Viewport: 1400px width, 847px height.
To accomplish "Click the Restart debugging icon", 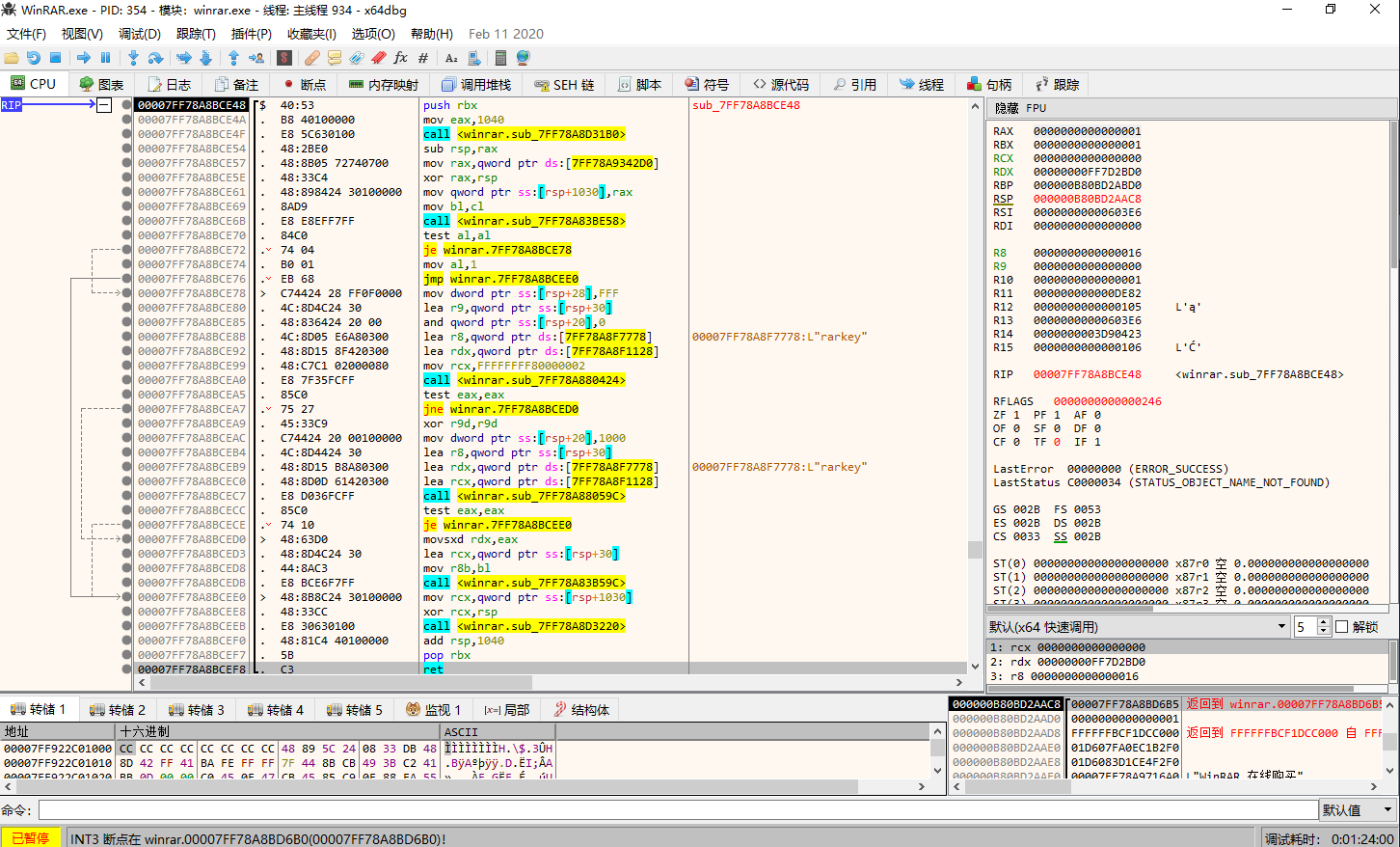I will pyautogui.click(x=34, y=58).
